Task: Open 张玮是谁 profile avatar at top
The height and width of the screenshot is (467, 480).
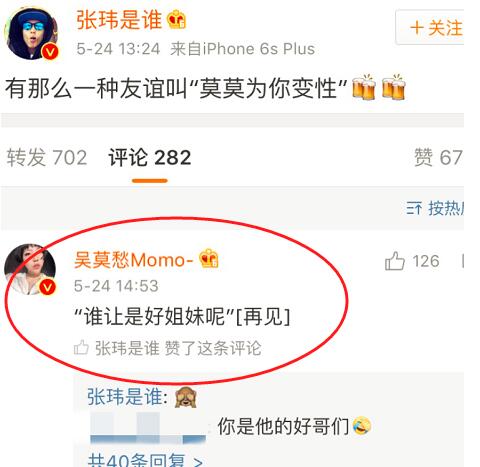Action: tap(31, 34)
